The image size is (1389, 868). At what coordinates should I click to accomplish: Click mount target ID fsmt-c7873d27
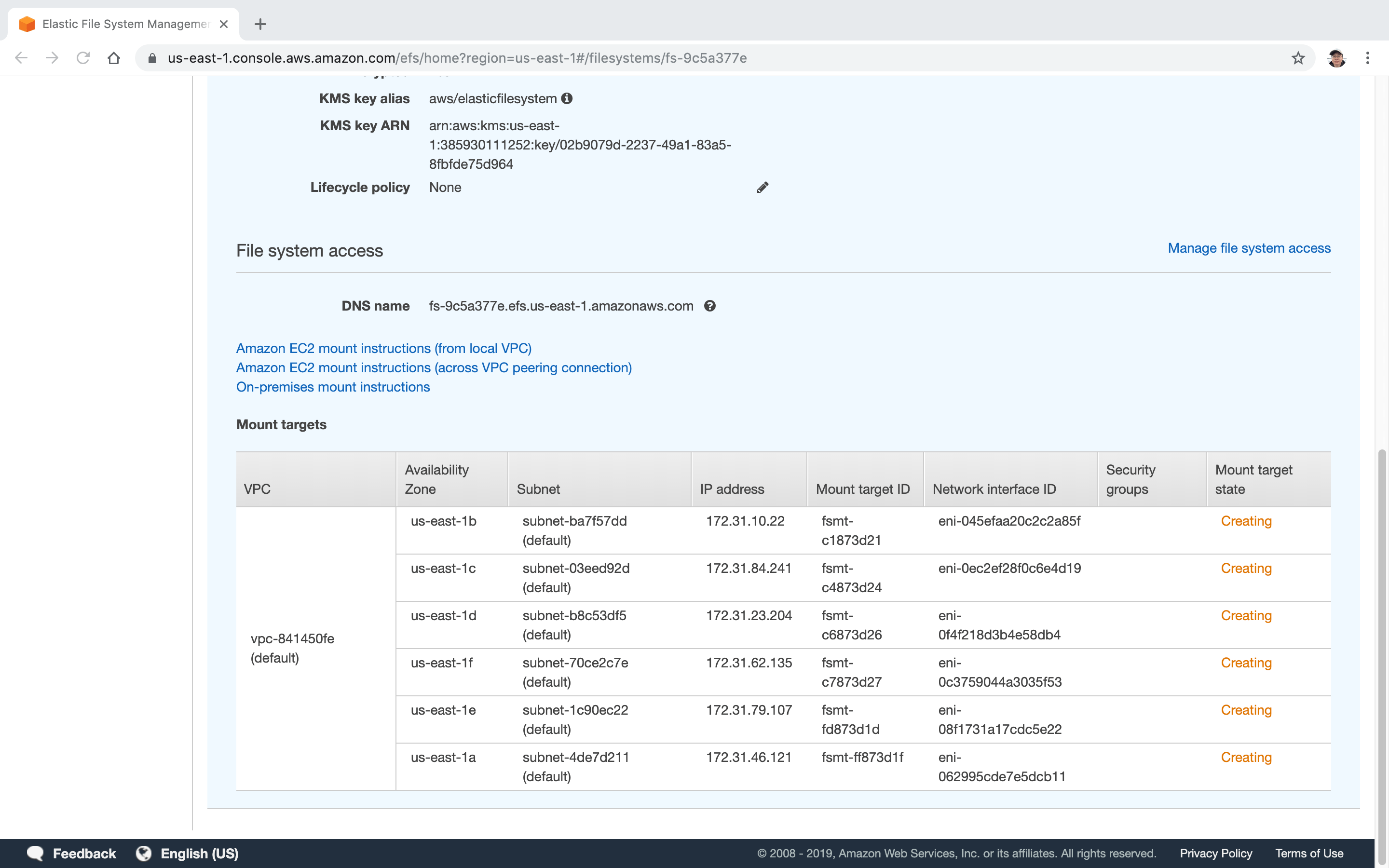851,672
